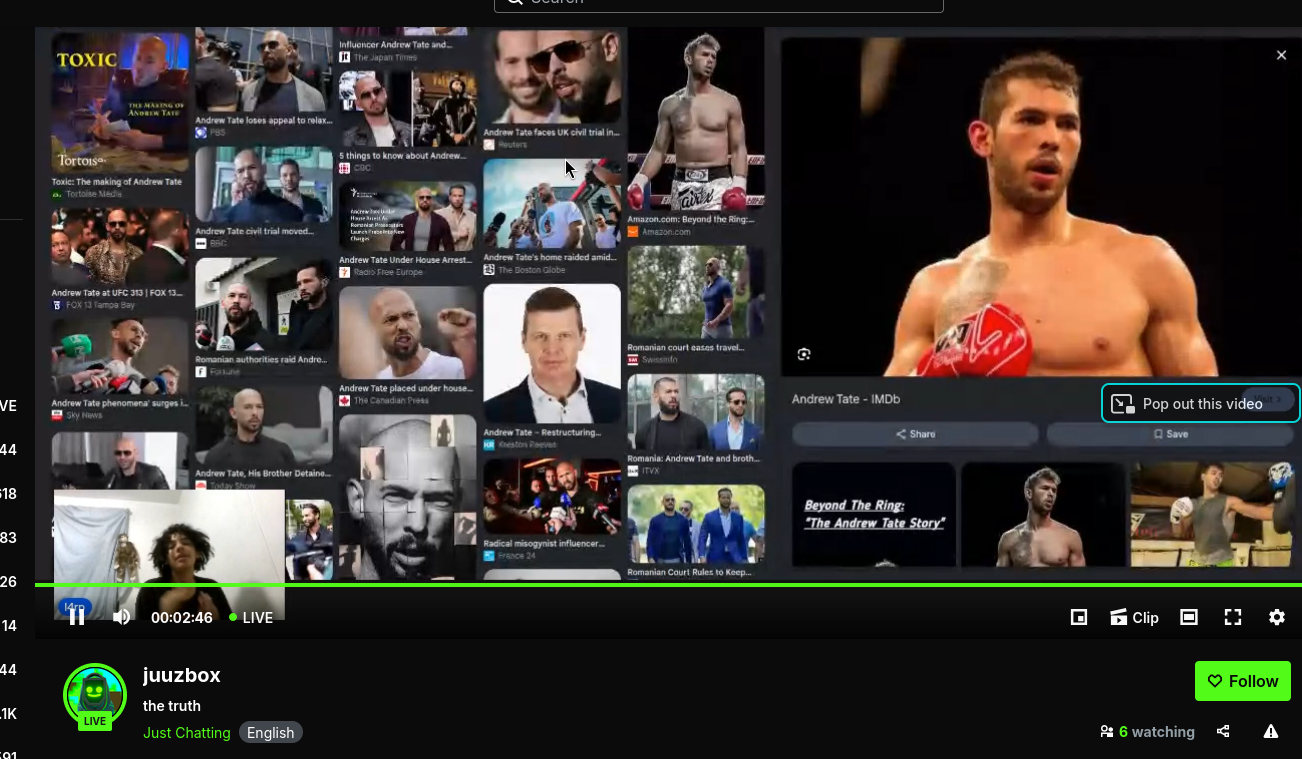
Task: Open the "Toxic: The making of Andrew Tate" result
Action: [120, 105]
